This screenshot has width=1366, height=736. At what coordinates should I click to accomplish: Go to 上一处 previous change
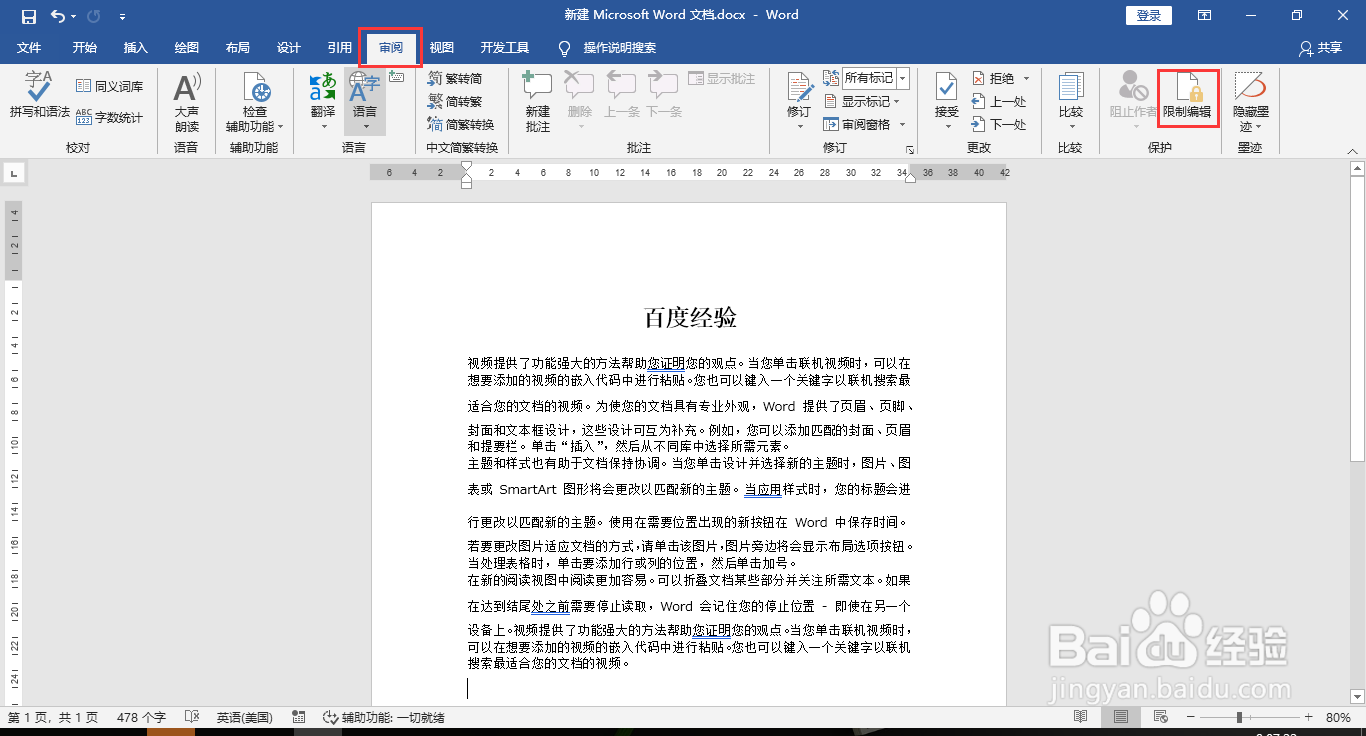click(999, 101)
